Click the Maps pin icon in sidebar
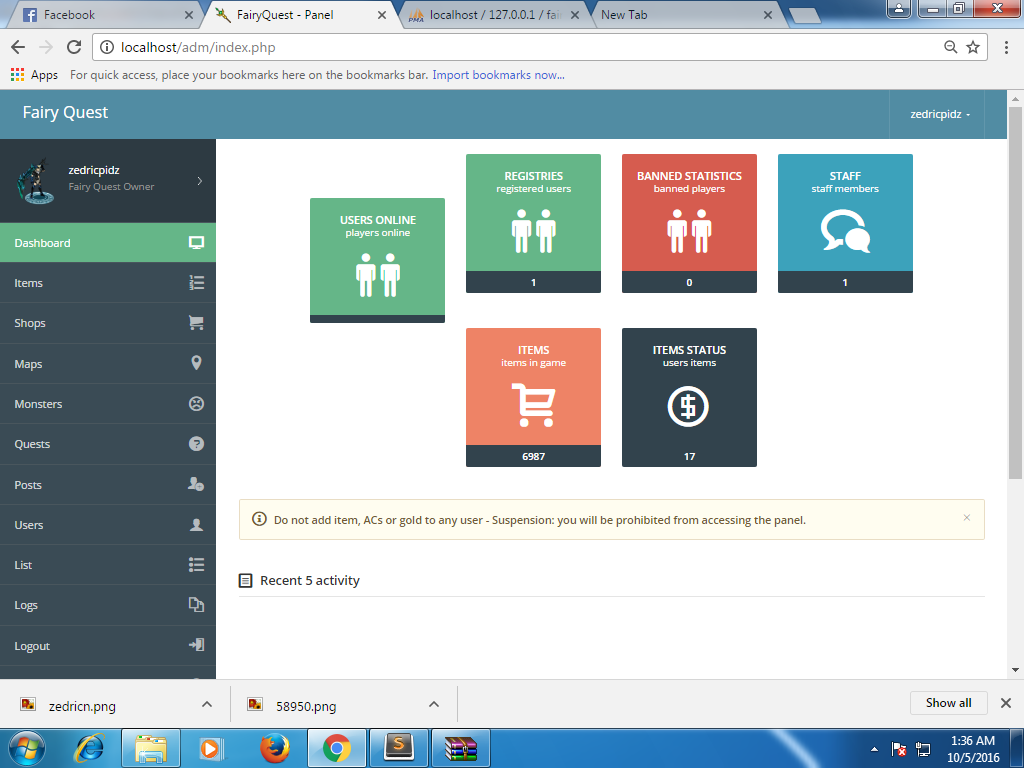The height and width of the screenshot is (768, 1024). click(197, 363)
